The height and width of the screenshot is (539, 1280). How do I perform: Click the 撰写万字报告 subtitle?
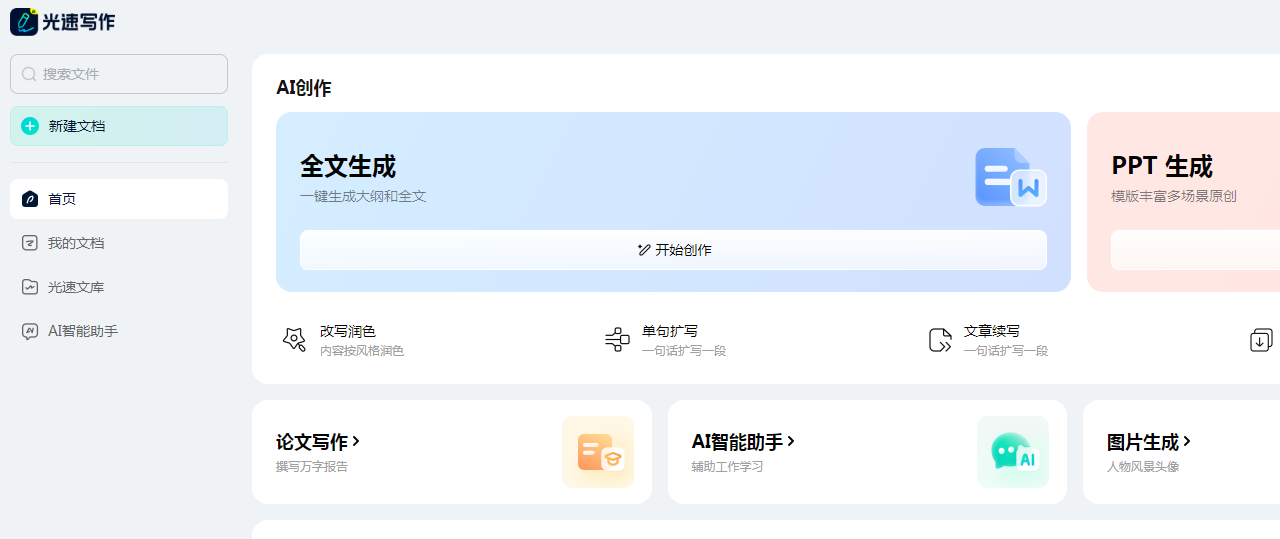312,467
